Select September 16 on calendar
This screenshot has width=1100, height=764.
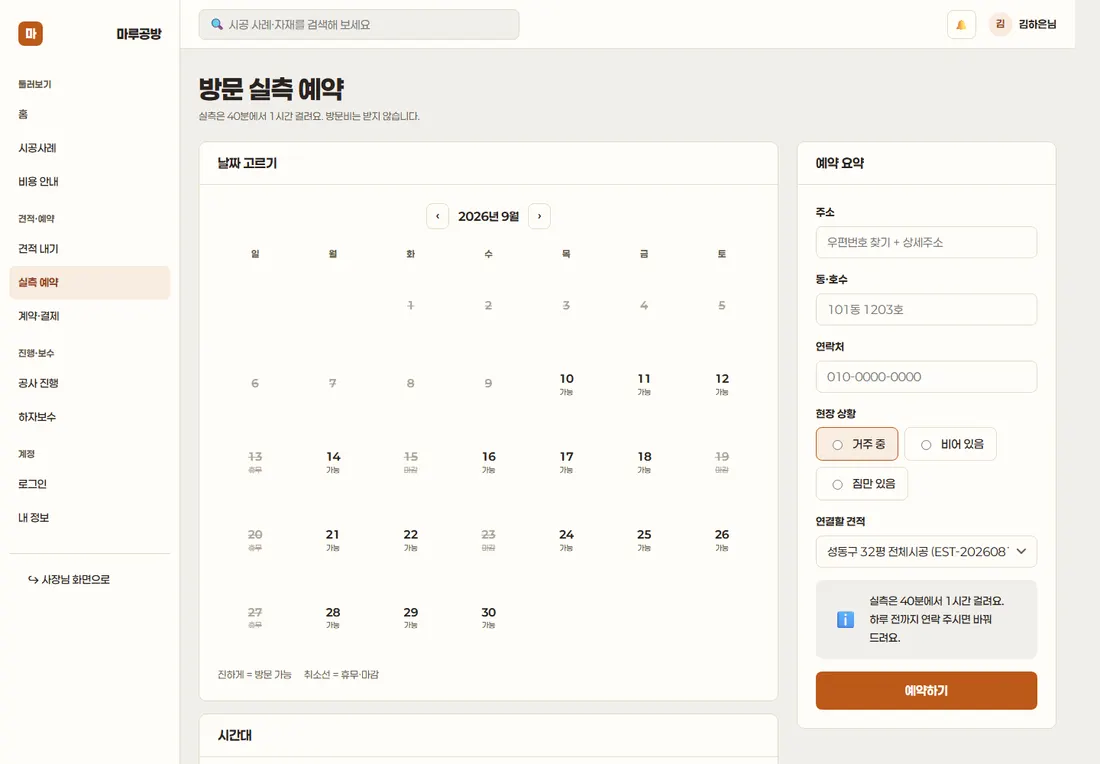[489, 462]
